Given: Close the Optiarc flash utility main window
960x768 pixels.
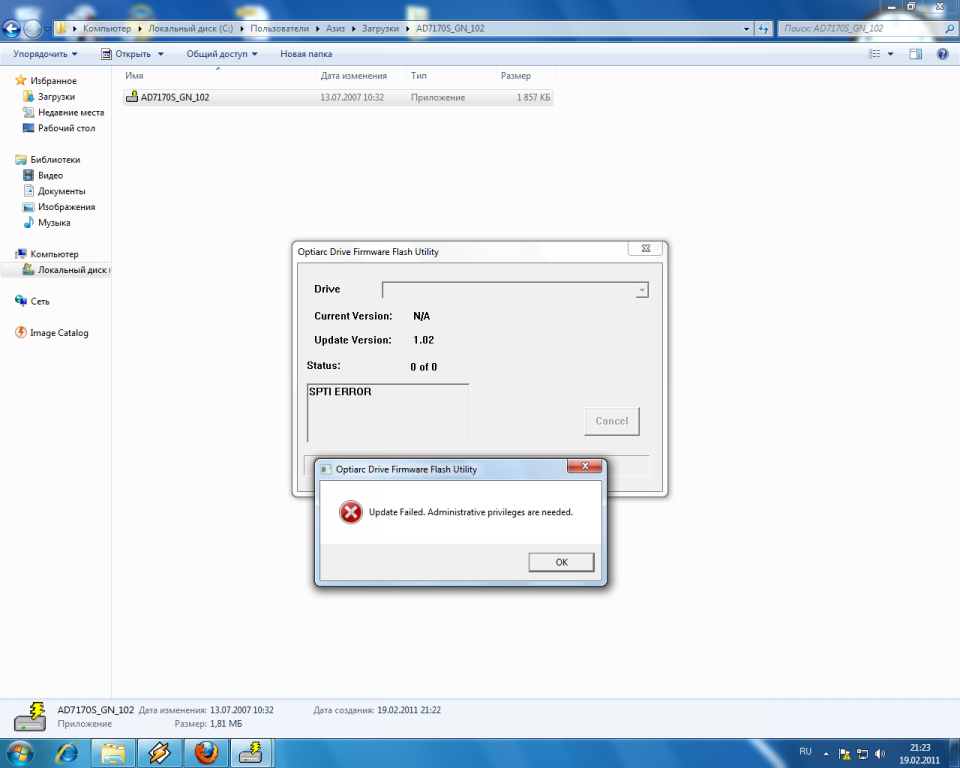Looking at the screenshot, I should coord(646,248).
